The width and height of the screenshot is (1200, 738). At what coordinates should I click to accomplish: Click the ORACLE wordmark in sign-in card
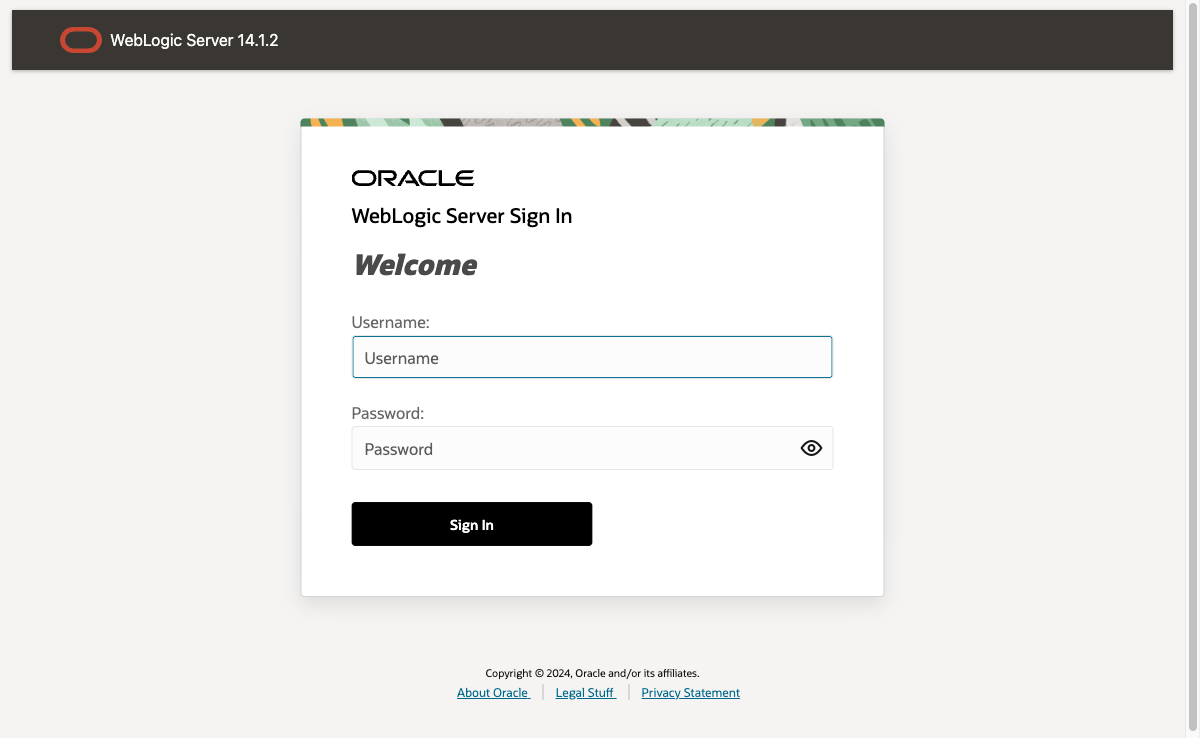413,178
